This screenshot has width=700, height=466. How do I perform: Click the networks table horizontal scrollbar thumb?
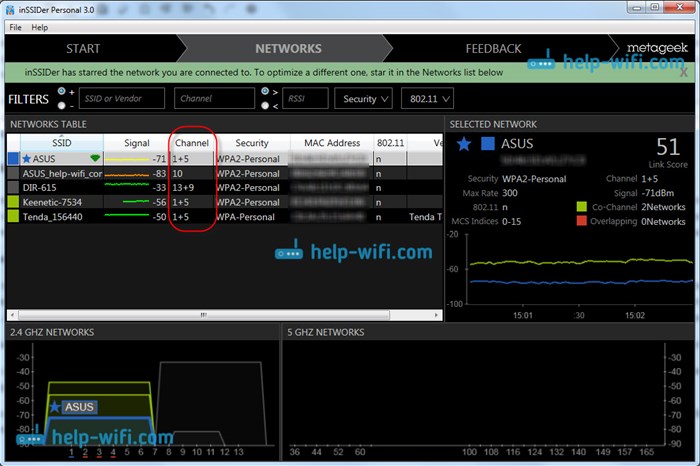[204, 315]
